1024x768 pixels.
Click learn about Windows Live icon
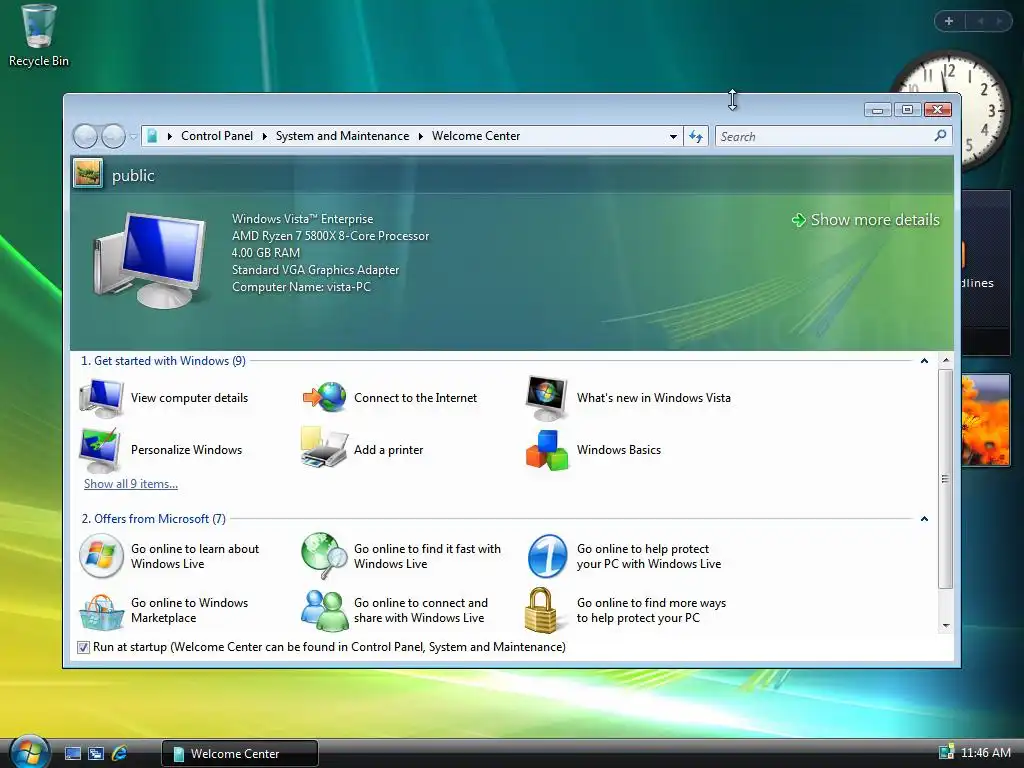(x=101, y=556)
